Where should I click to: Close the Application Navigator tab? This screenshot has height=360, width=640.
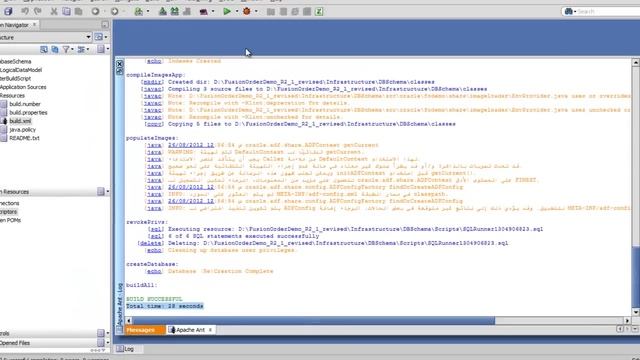point(34,24)
